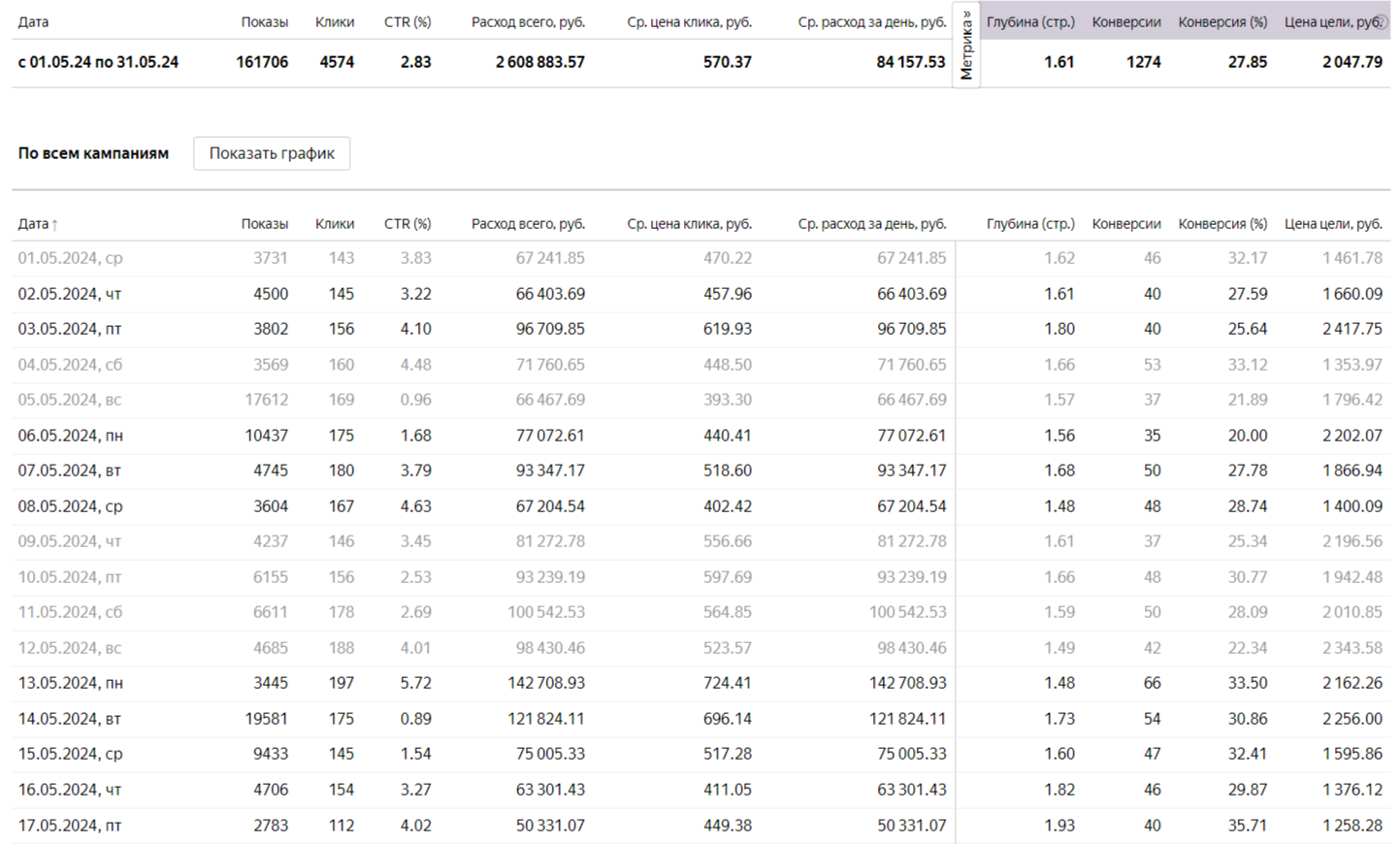Select depth value 1.93 for 17.05.2024
The width and height of the screenshot is (1400, 844).
[1059, 826]
